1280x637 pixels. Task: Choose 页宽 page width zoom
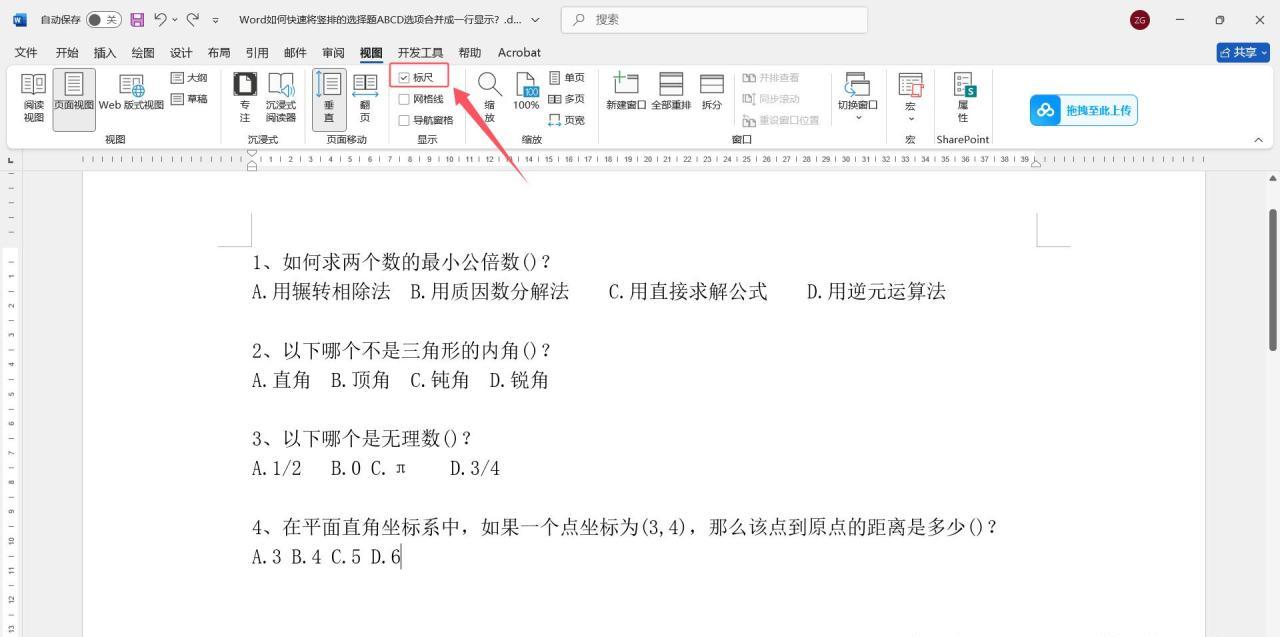(567, 120)
